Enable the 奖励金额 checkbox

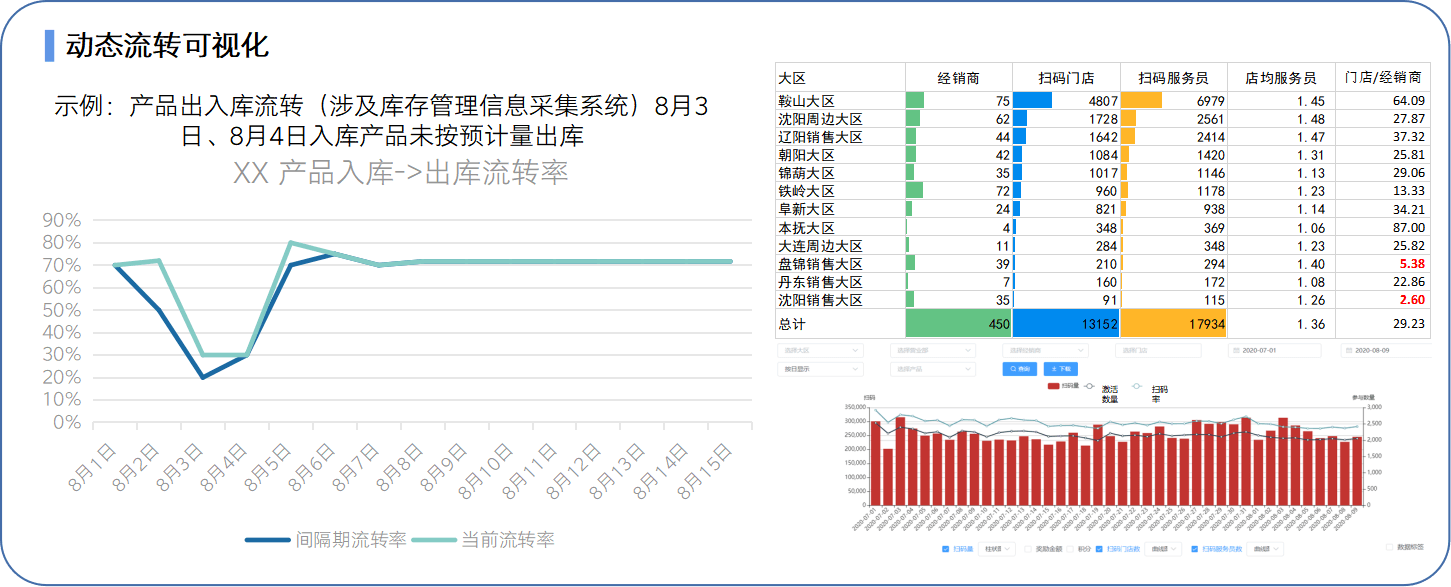(x=1029, y=549)
